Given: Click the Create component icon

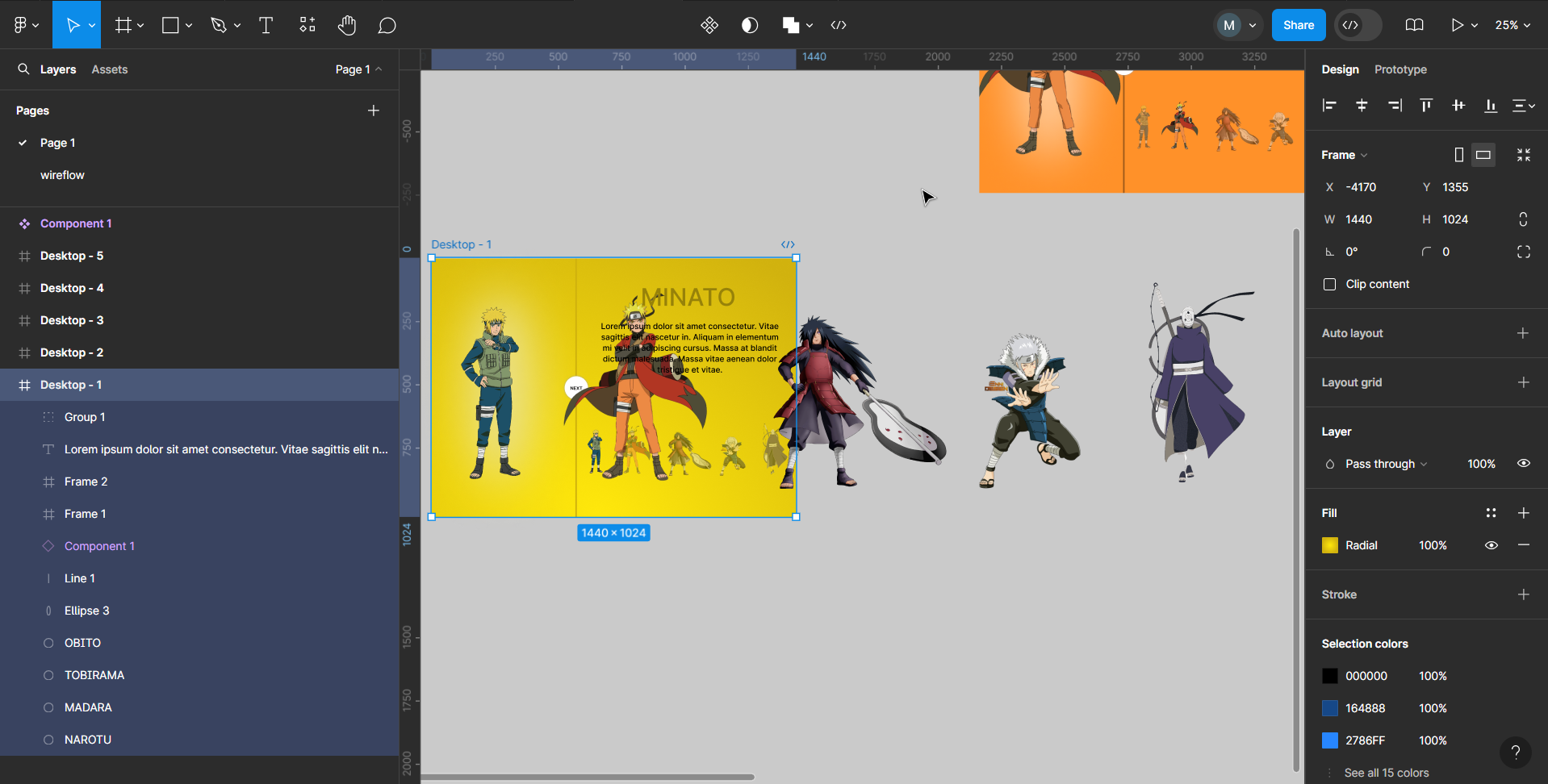Looking at the screenshot, I should tap(709, 25).
